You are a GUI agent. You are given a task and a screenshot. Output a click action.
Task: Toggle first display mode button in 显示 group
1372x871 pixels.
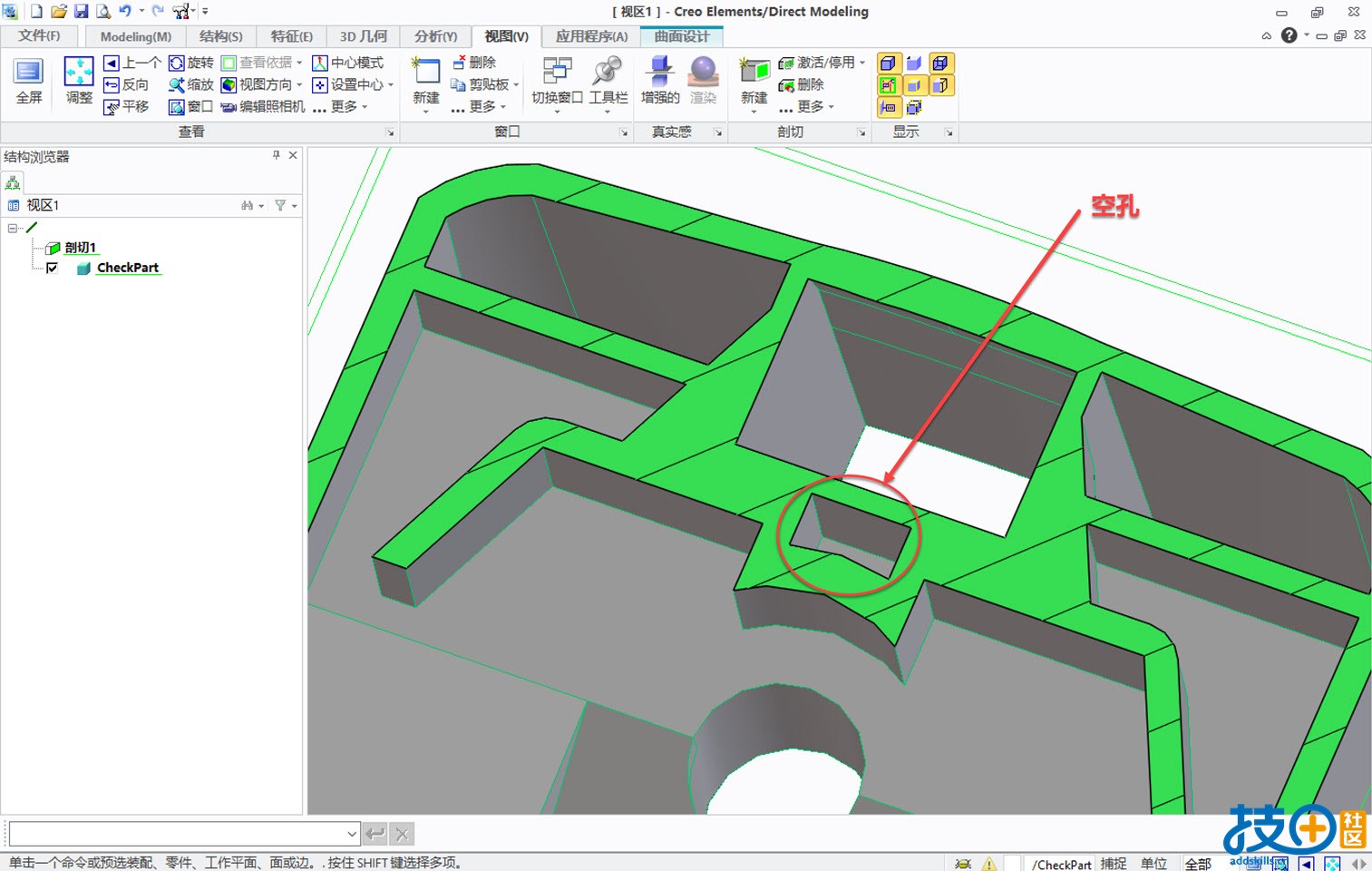pyautogui.click(x=889, y=63)
